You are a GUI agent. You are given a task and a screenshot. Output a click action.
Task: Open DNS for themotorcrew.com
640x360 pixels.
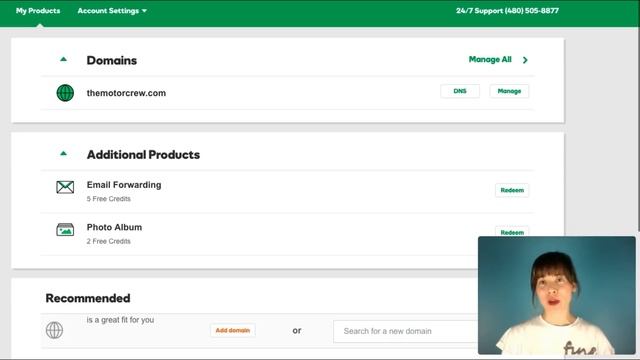460,91
